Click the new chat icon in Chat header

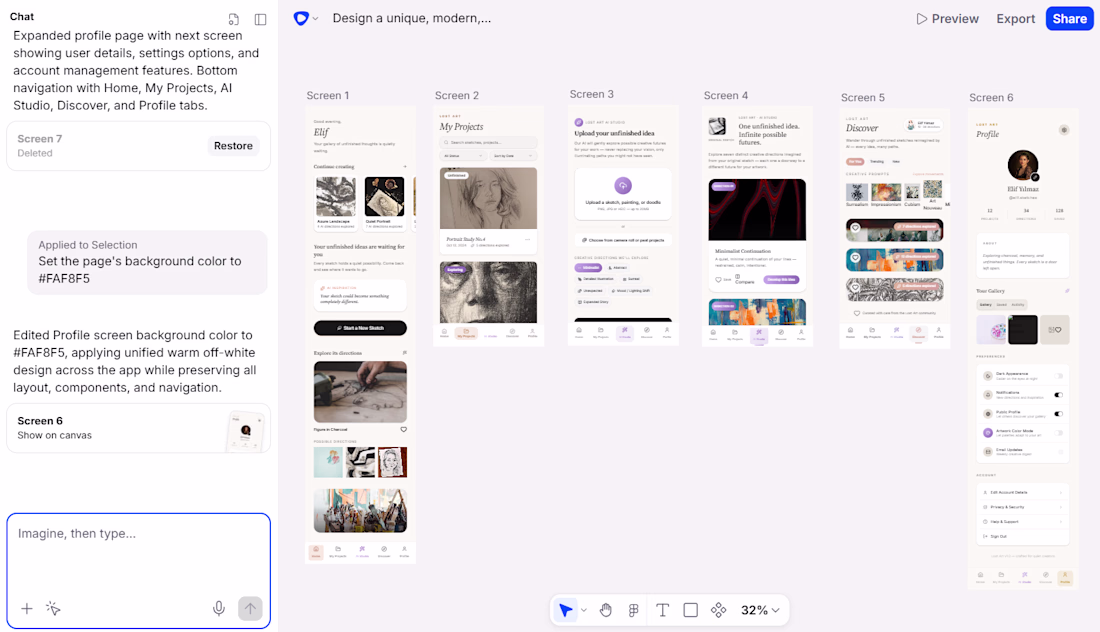click(x=234, y=19)
